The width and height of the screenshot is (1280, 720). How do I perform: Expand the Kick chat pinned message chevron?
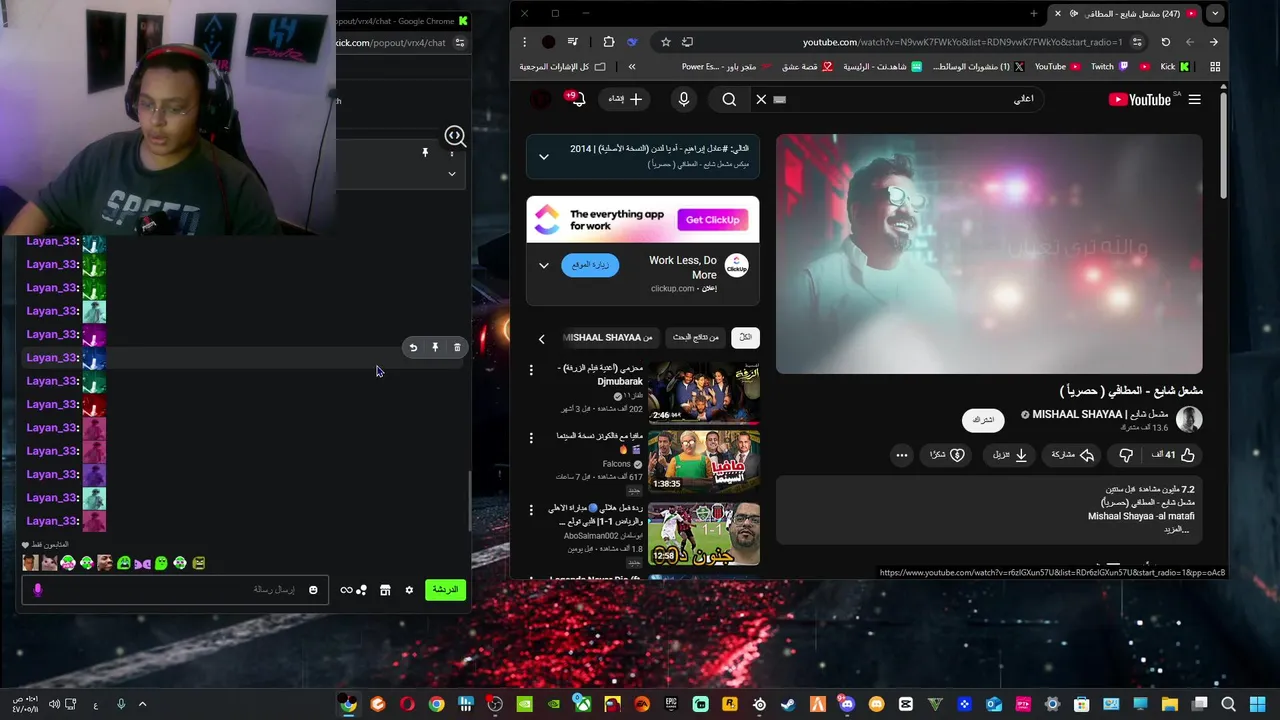coord(452,174)
